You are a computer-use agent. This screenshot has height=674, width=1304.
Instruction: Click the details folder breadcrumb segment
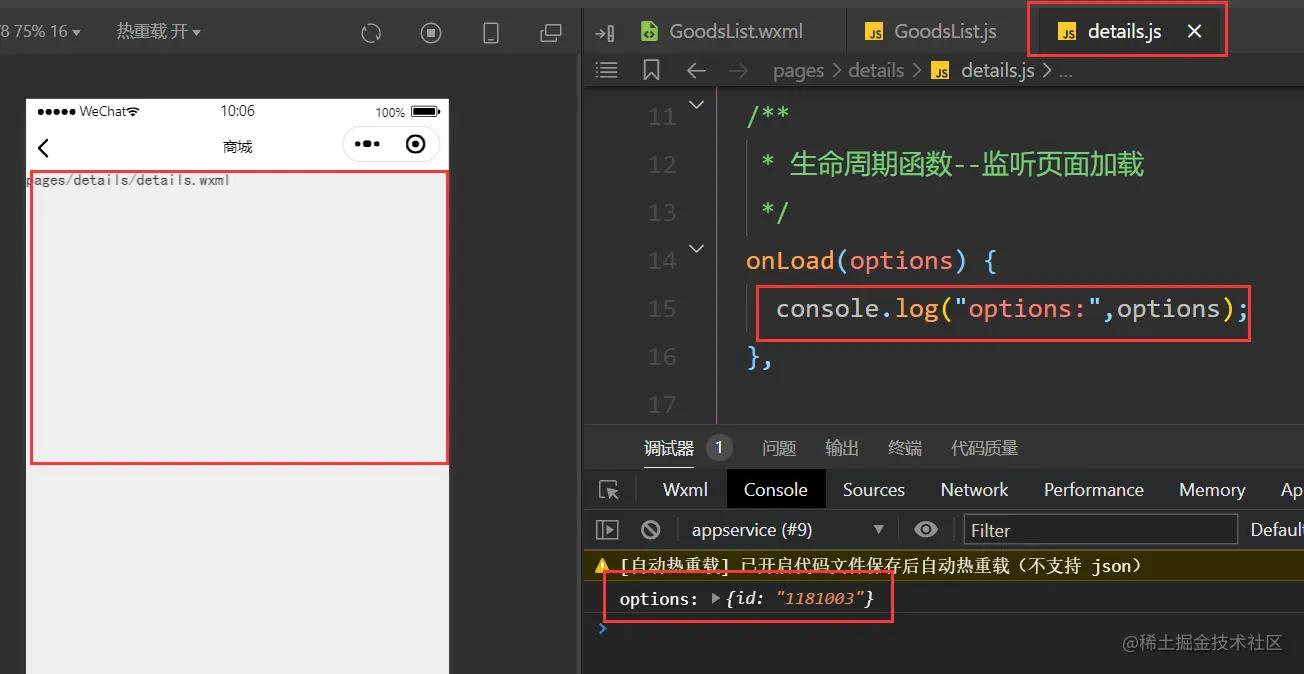pos(875,70)
